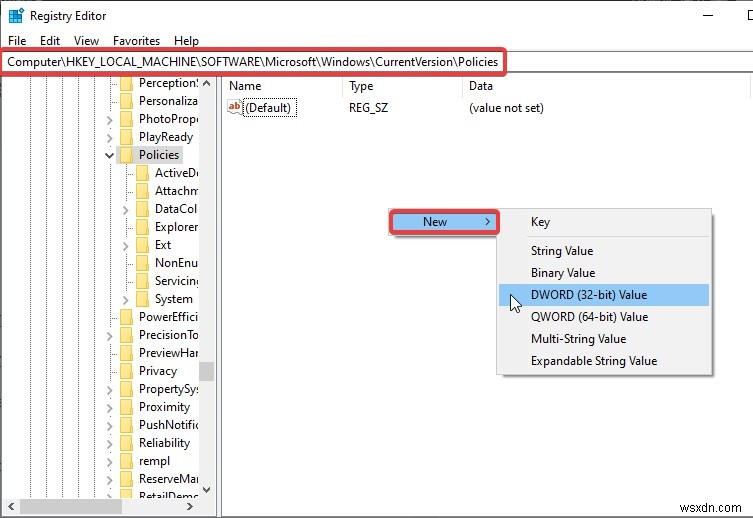Expand the Reliability tree node

pos(109,444)
